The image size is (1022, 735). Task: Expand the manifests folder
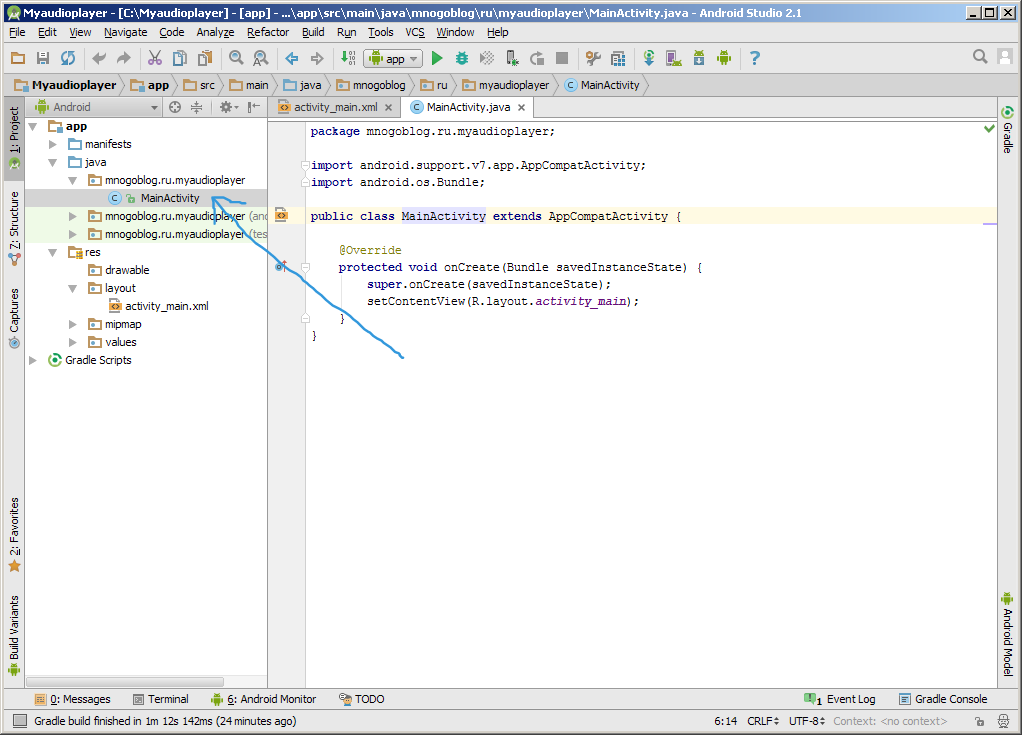(51, 143)
